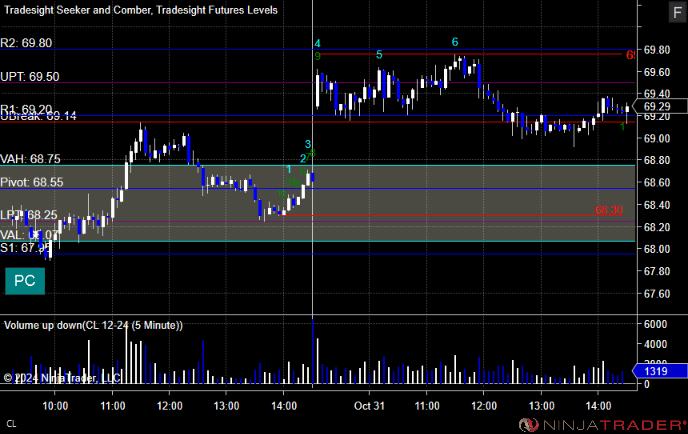Screen dimensions: 688x434
Task: Click the volume marker 1319
Action: [660, 371]
